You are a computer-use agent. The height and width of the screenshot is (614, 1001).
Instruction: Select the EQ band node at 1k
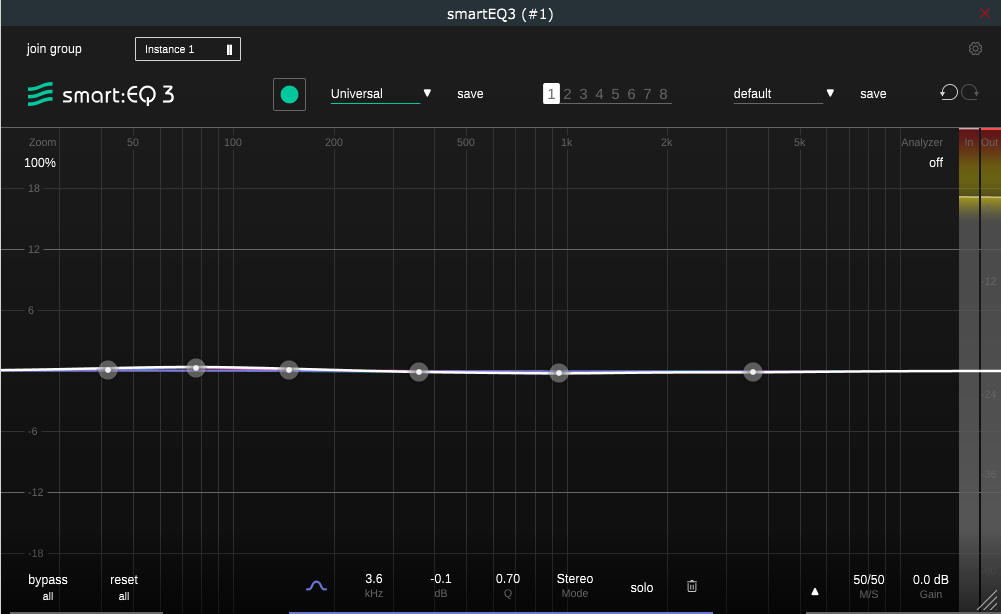[x=559, y=373]
